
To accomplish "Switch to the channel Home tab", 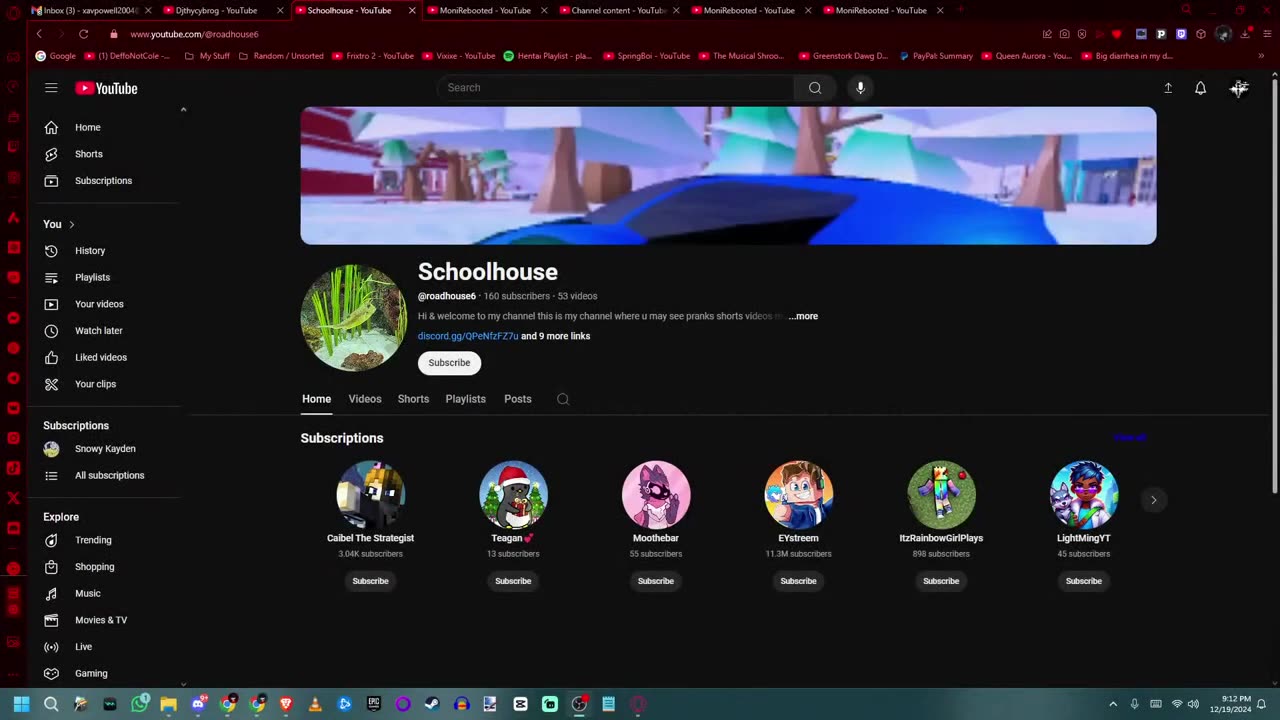I will click(316, 399).
